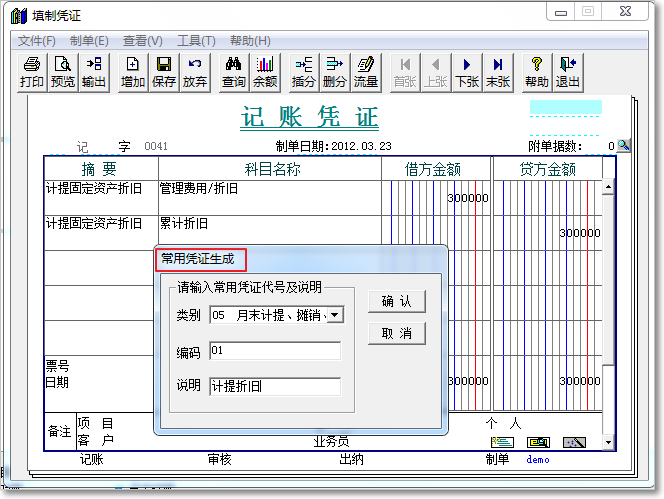Screen dimensions: 664x499
Task: Close the 填制凭证 window
Action: click(625, 12)
